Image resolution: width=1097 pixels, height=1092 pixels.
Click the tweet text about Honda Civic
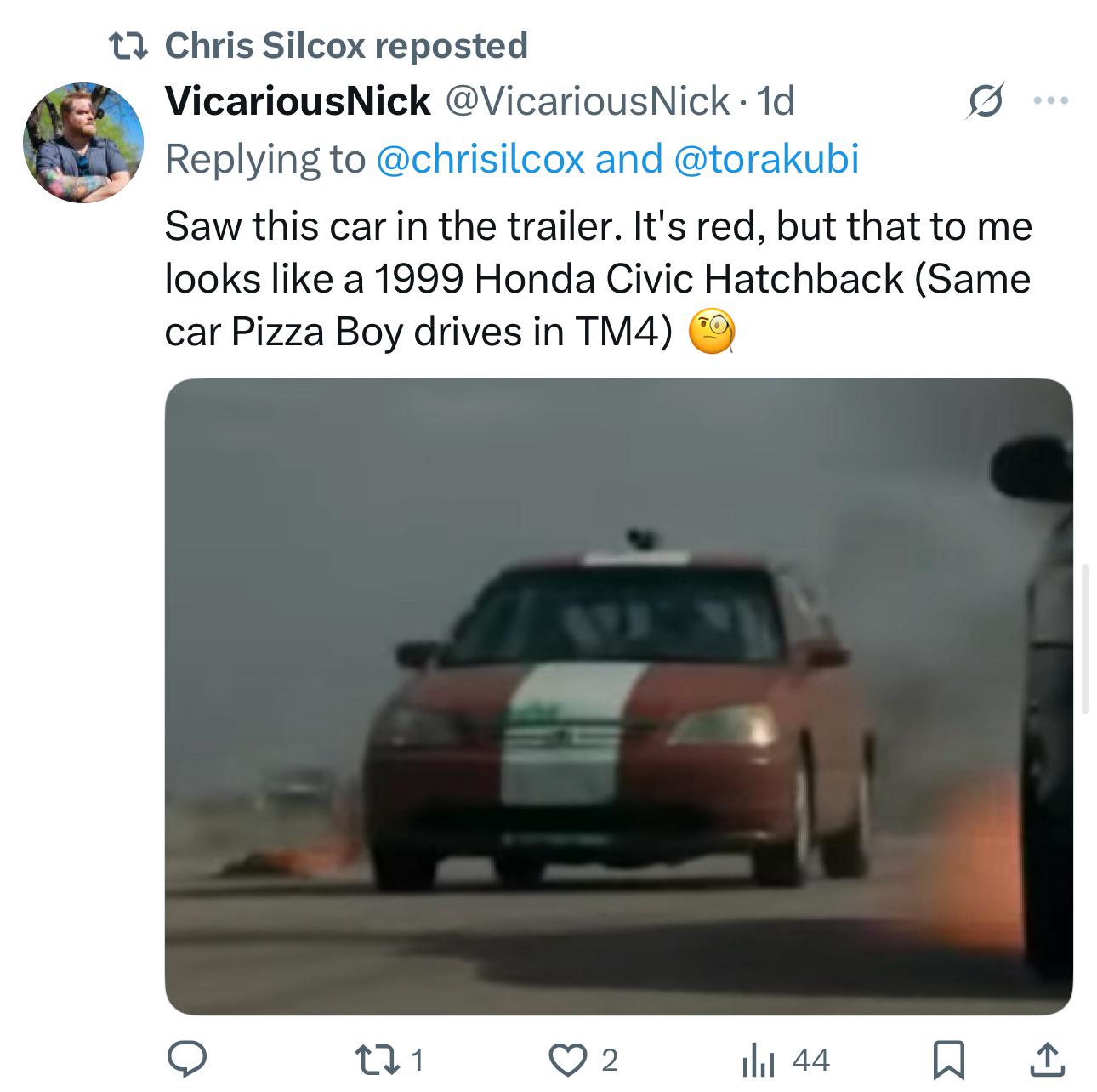coord(597,279)
